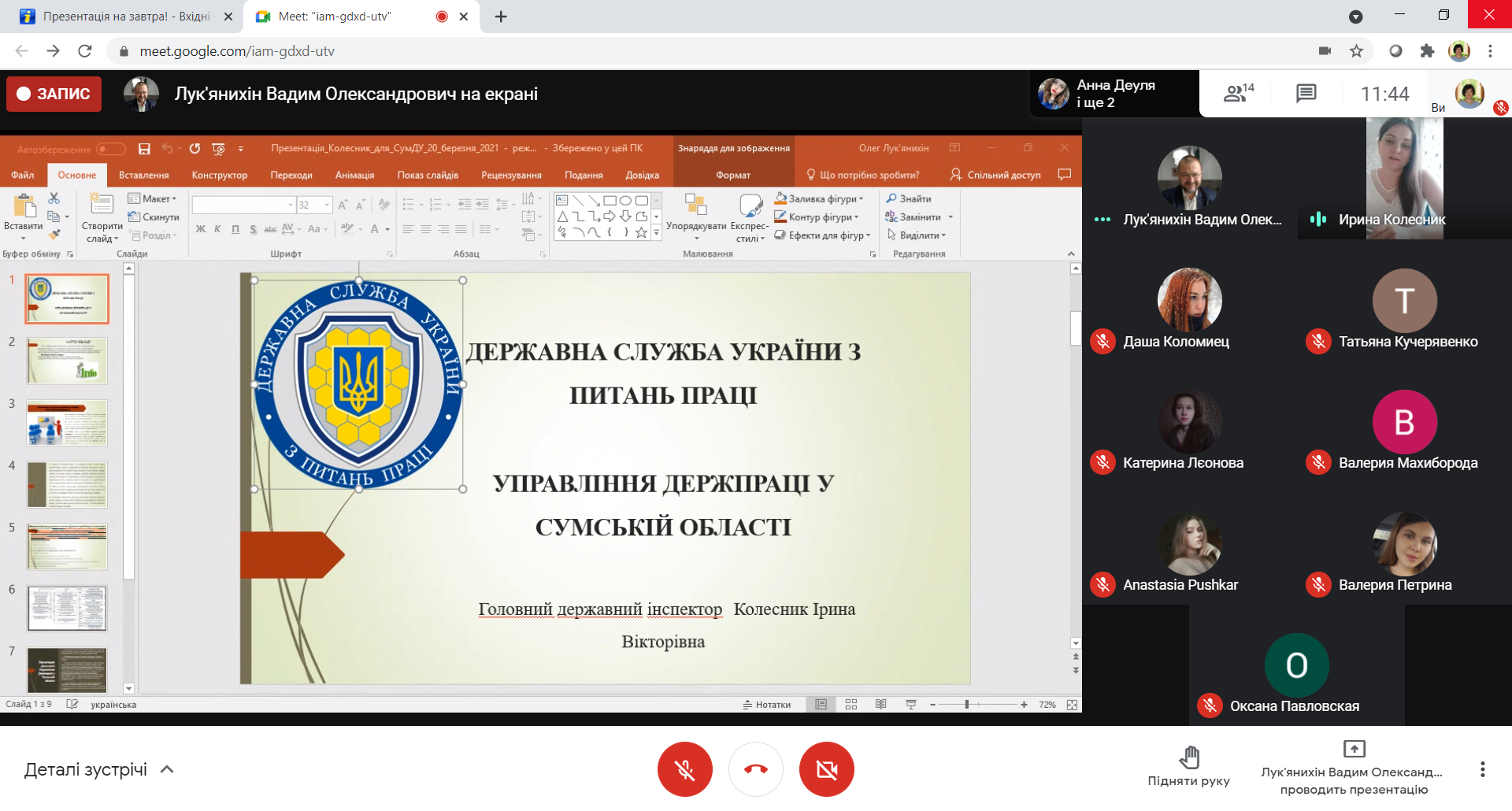Viewport: 1512px width, 811px height.
Task: Toggle the Автозбереження switch in PowerPoint
Action: [111, 149]
